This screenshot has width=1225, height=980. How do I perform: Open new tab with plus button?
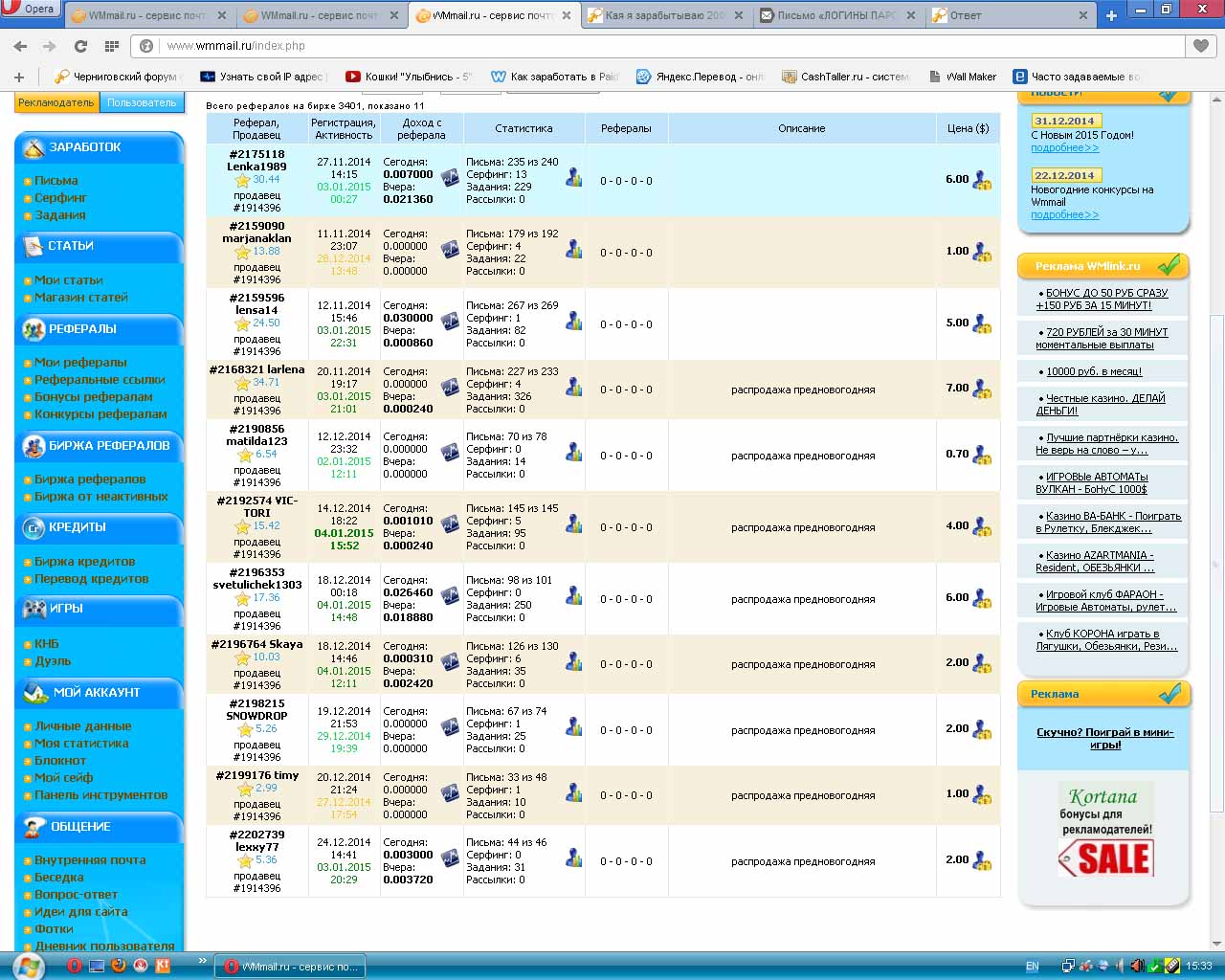click(1111, 15)
